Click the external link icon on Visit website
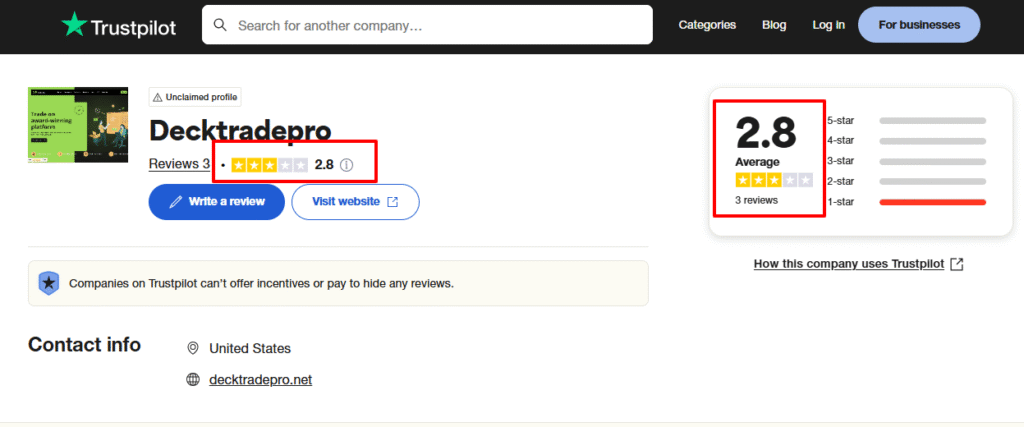This screenshot has height=427, width=1024. click(392, 202)
